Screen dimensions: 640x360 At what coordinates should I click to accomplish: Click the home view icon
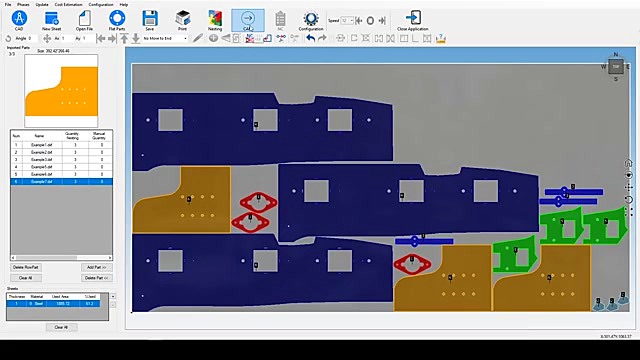[x=629, y=163]
